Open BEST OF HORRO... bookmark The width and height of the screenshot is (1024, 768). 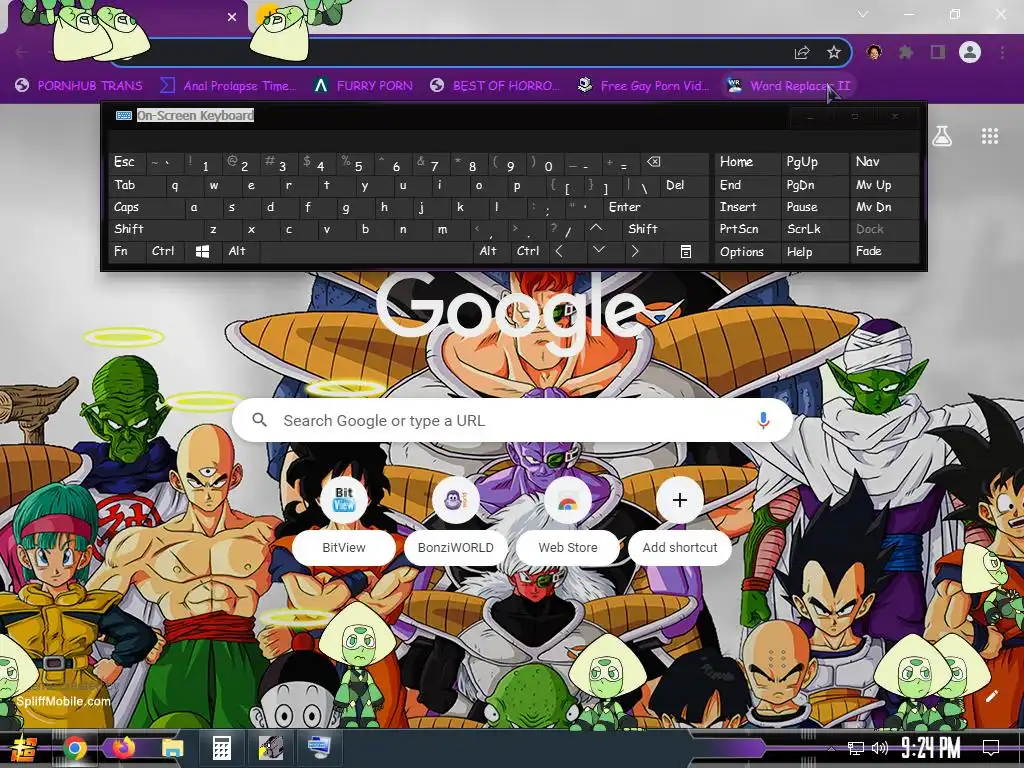495,86
